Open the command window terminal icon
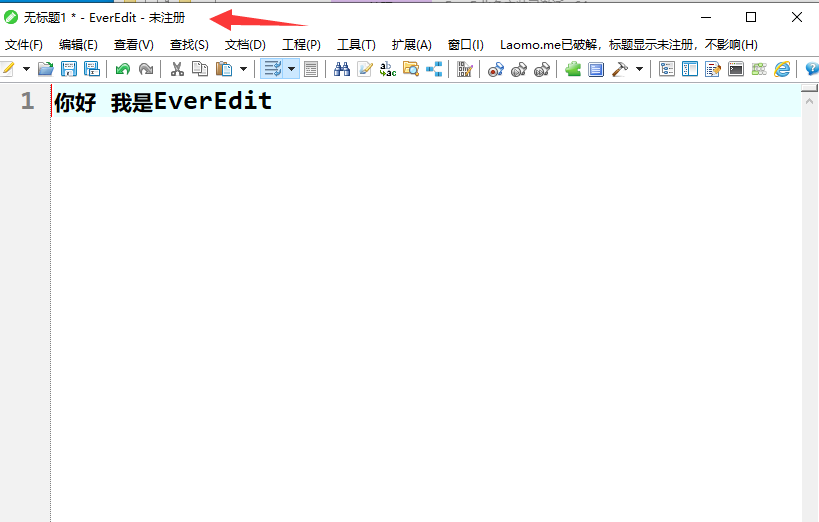 tap(736, 69)
